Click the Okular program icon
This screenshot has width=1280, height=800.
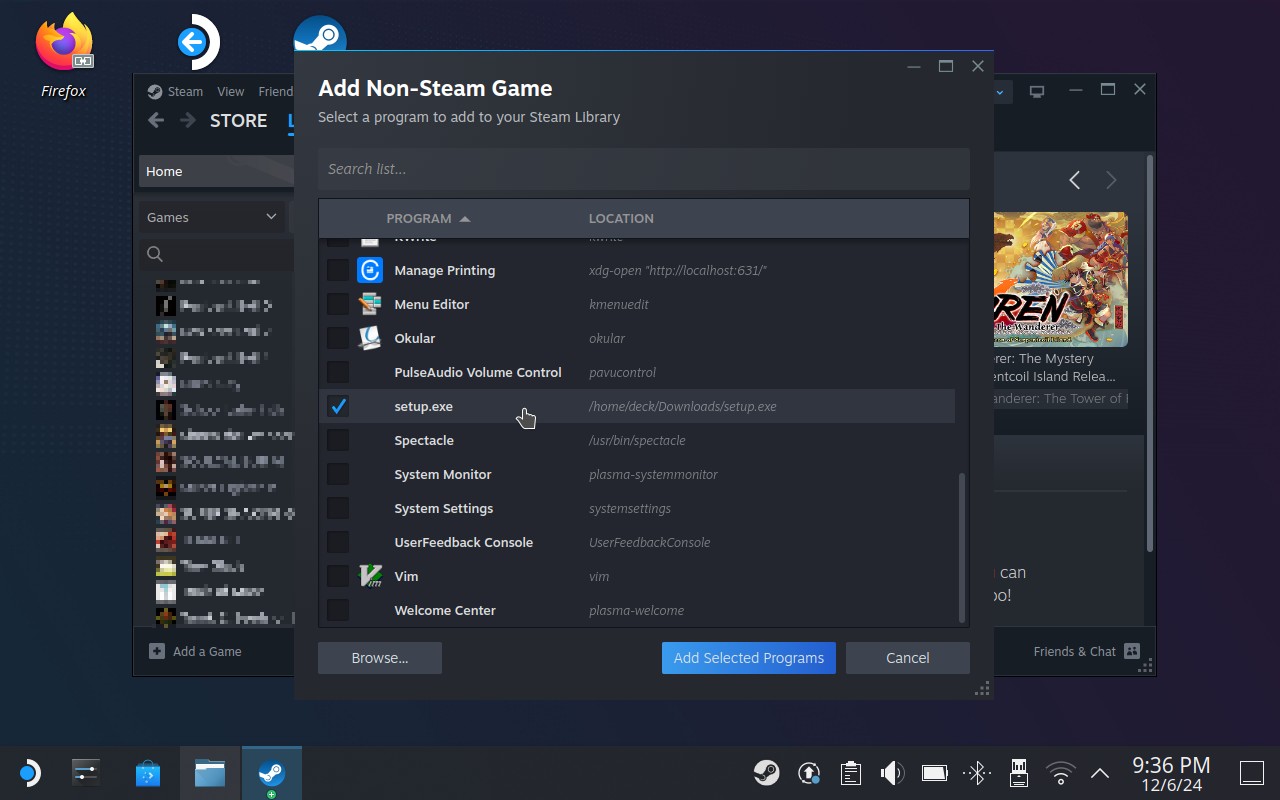pyautogui.click(x=370, y=338)
